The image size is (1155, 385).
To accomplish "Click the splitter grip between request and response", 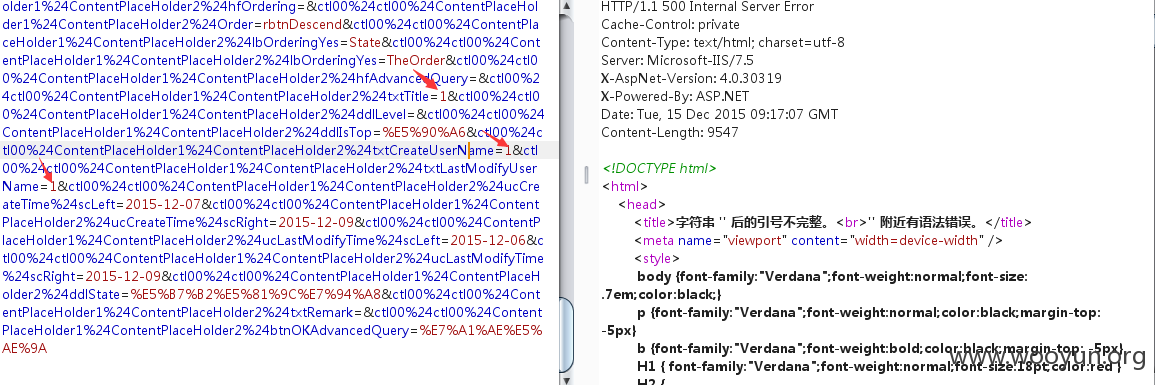I will (x=586, y=175).
